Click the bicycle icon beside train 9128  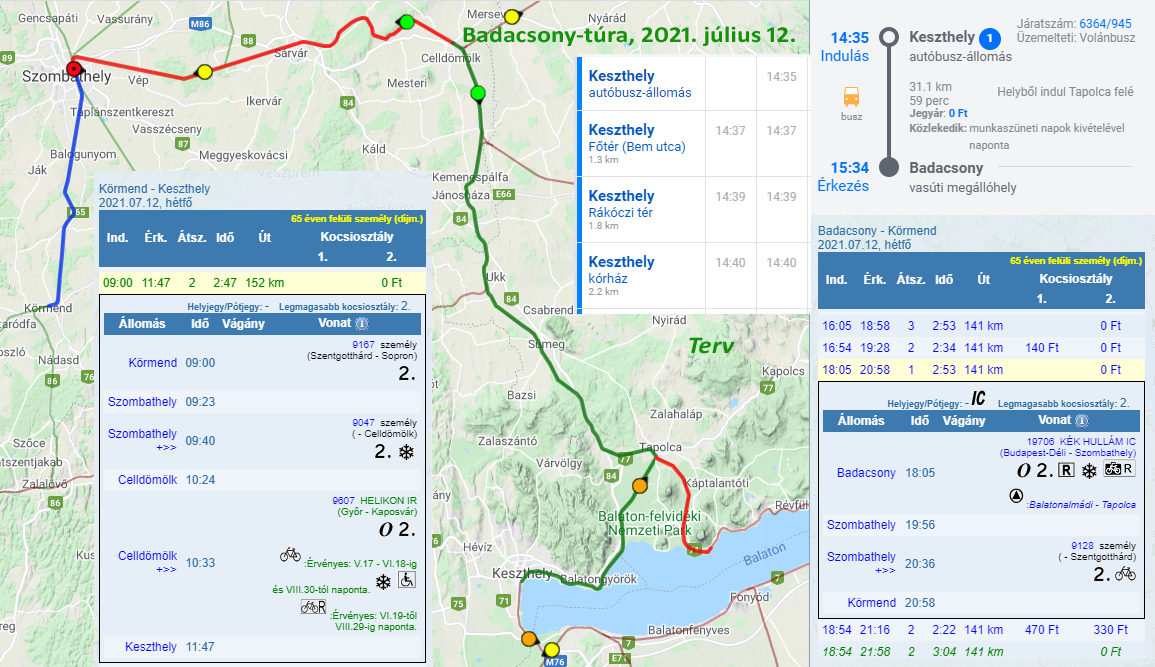click(x=1125, y=574)
